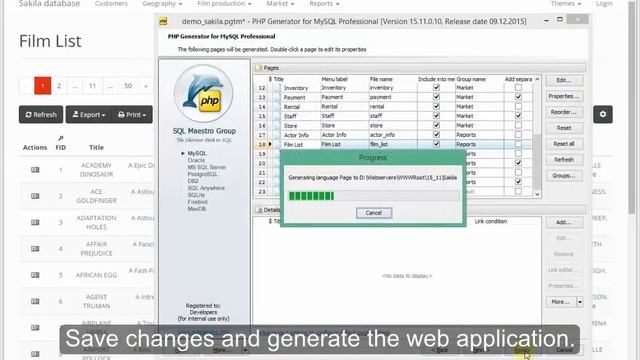Go to page 11 of film list
The width and height of the screenshot is (640, 360).
click(92, 86)
